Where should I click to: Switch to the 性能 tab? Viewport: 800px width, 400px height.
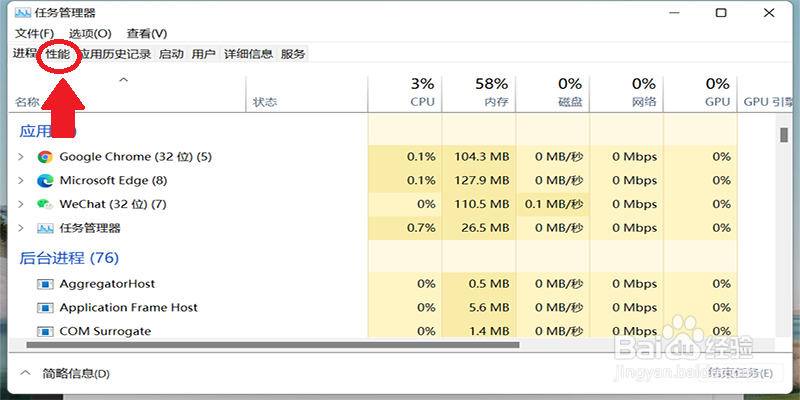(58, 54)
